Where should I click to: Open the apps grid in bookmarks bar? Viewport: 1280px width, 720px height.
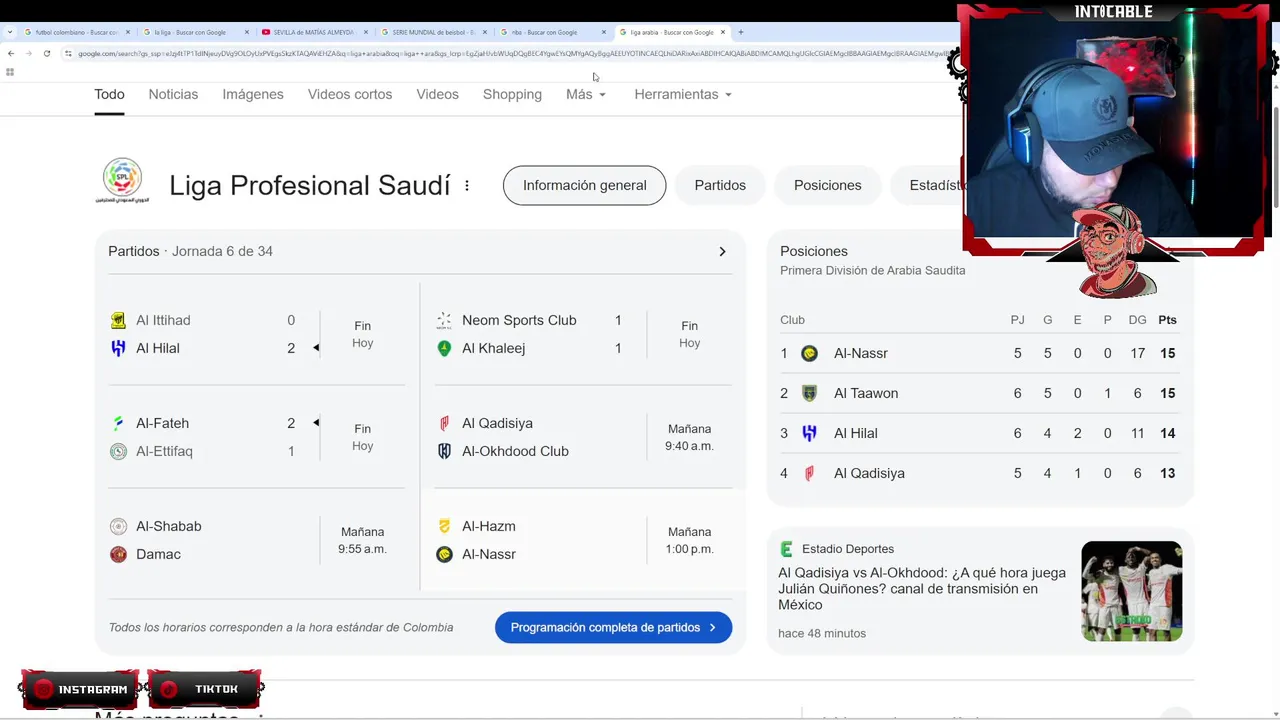pos(10,72)
